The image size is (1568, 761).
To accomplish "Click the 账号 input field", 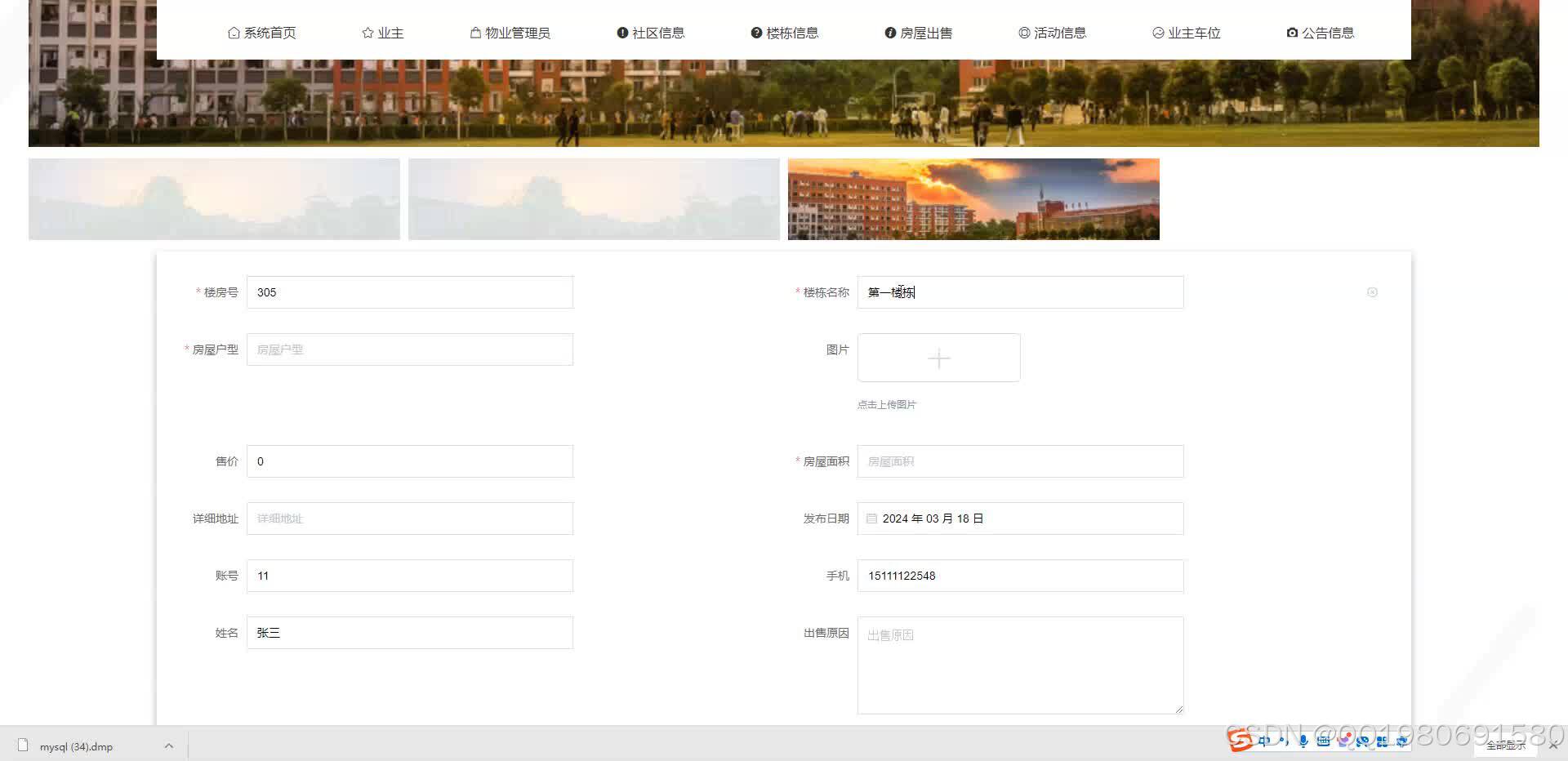I will (410, 576).
